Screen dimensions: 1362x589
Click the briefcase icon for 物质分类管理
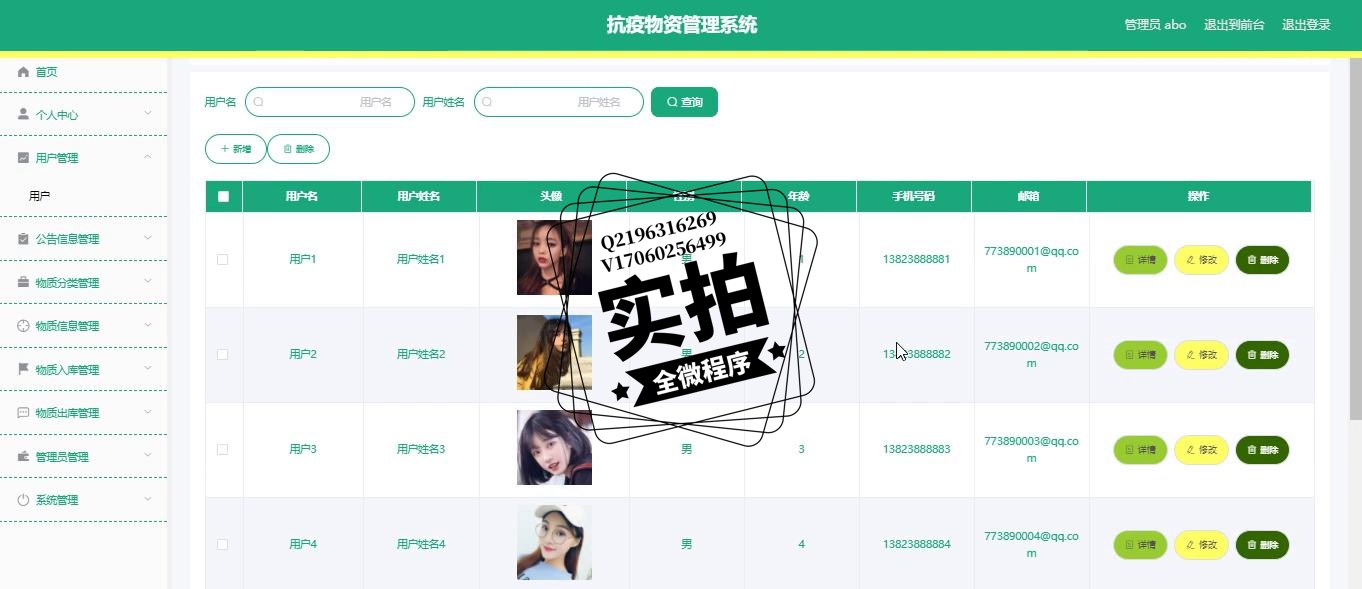pos(24,282)
